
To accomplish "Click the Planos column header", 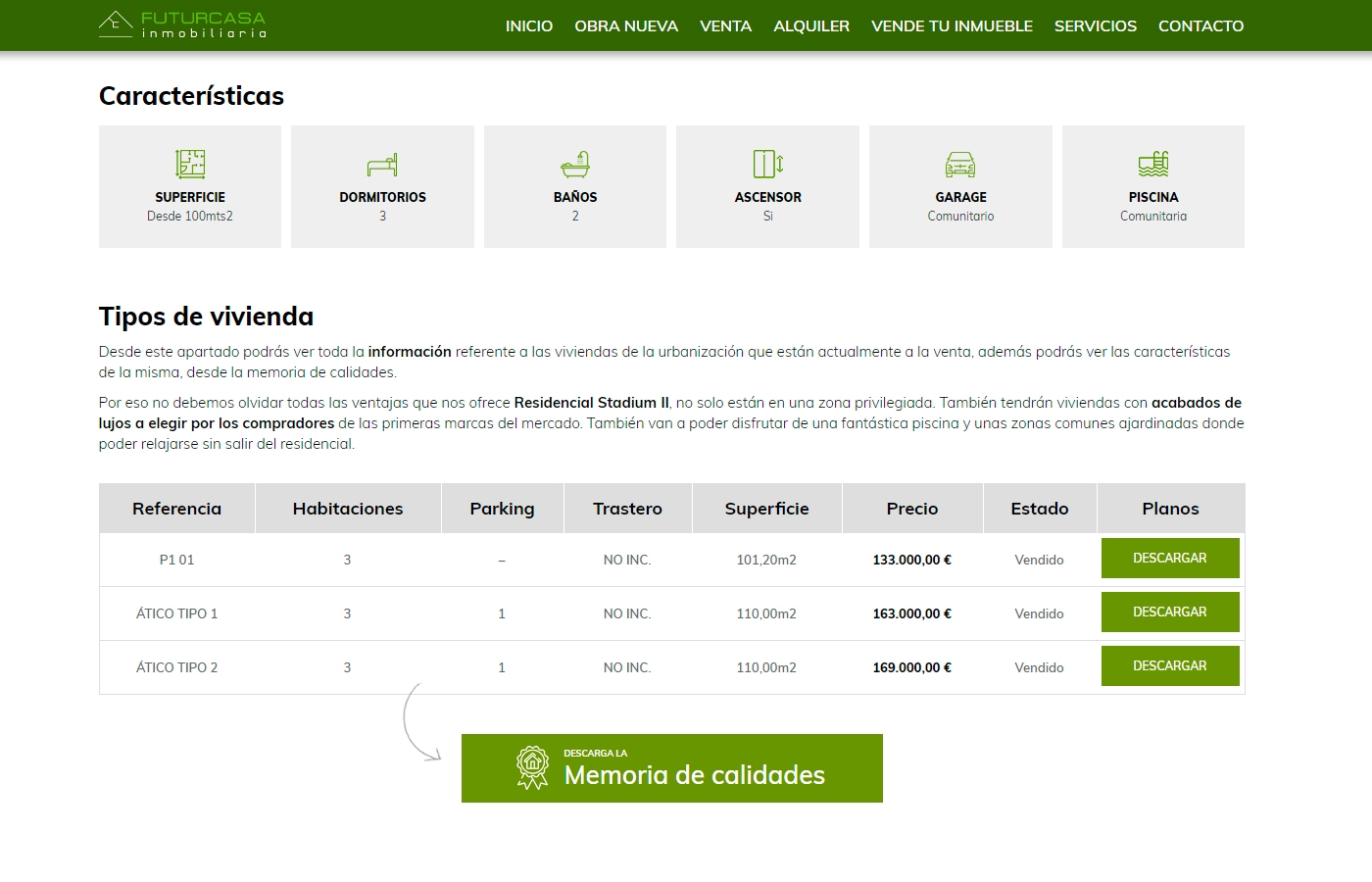I will pos(1170,509).
